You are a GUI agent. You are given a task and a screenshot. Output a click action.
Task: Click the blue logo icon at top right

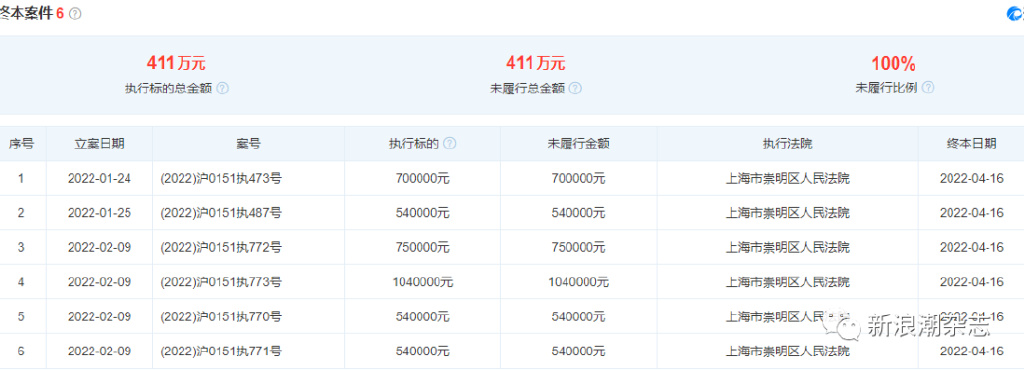click(1016, 14)
